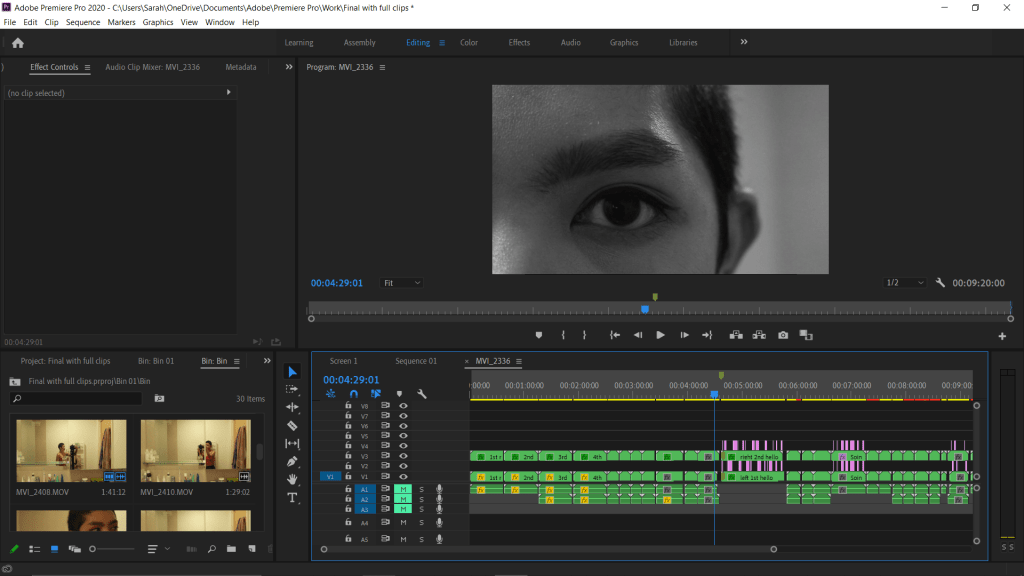Switch to the Color workspace tab
1024x576 pixels.
click(x=469, y=43)
